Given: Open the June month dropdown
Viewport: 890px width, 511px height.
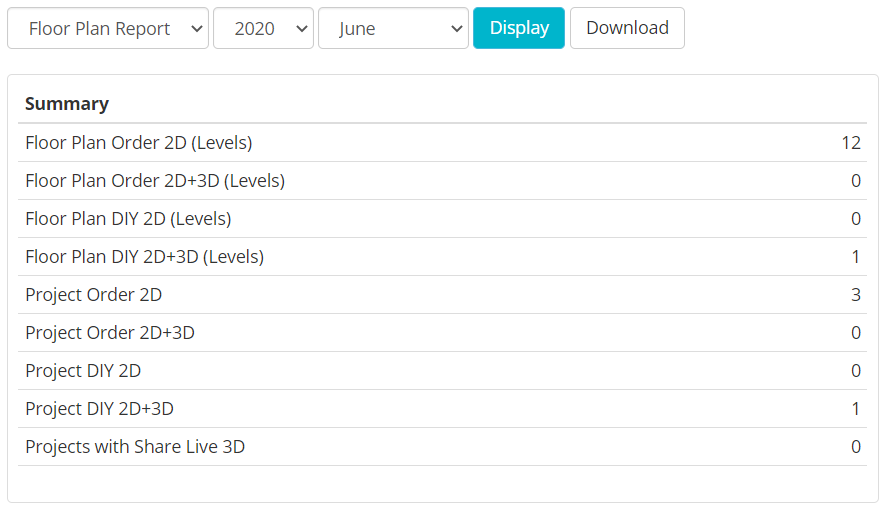Looking at the screenshot, I should [393, 28].
